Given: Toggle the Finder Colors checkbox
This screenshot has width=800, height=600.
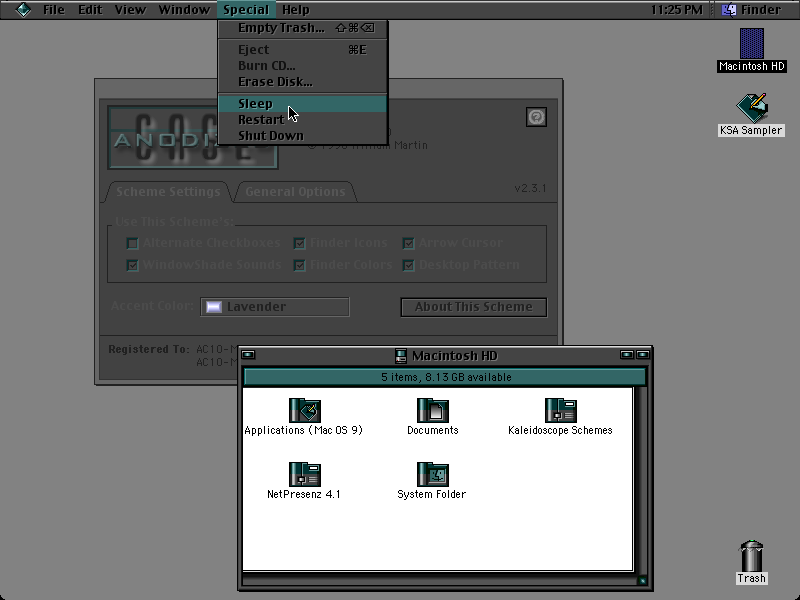Looking at the screenshot, I should coord(299,265).
